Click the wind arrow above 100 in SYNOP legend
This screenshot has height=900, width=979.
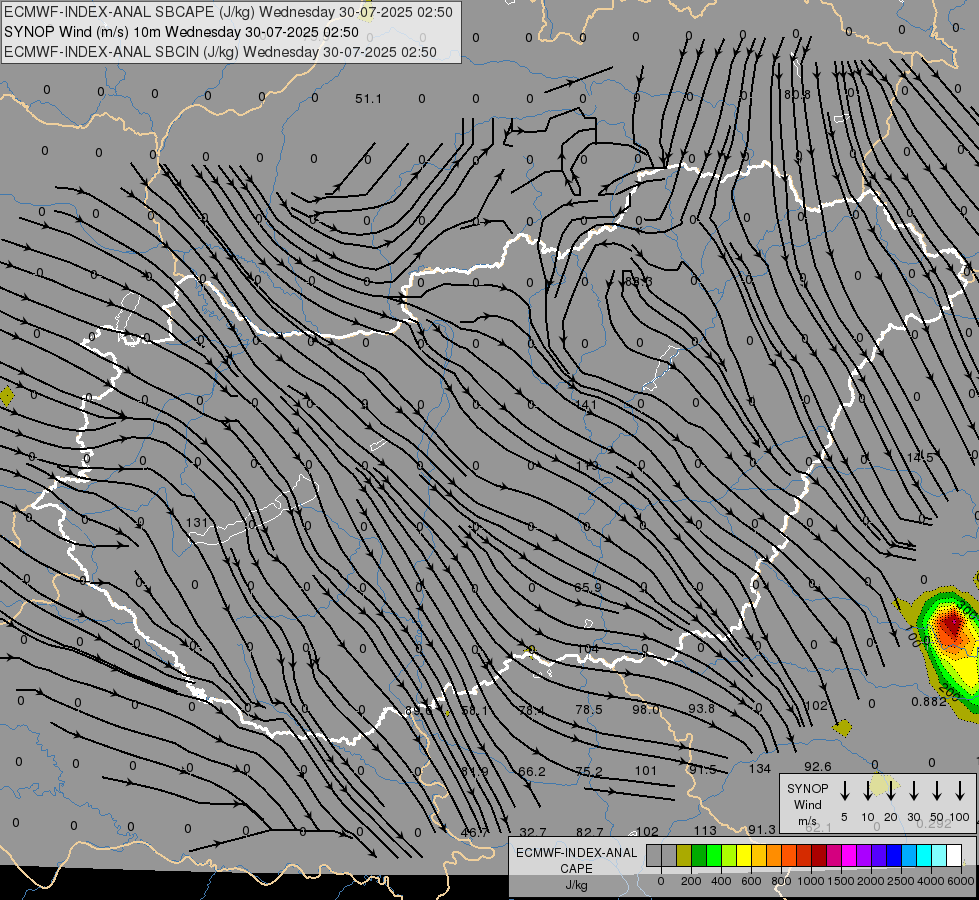click(x=960, y=790)
